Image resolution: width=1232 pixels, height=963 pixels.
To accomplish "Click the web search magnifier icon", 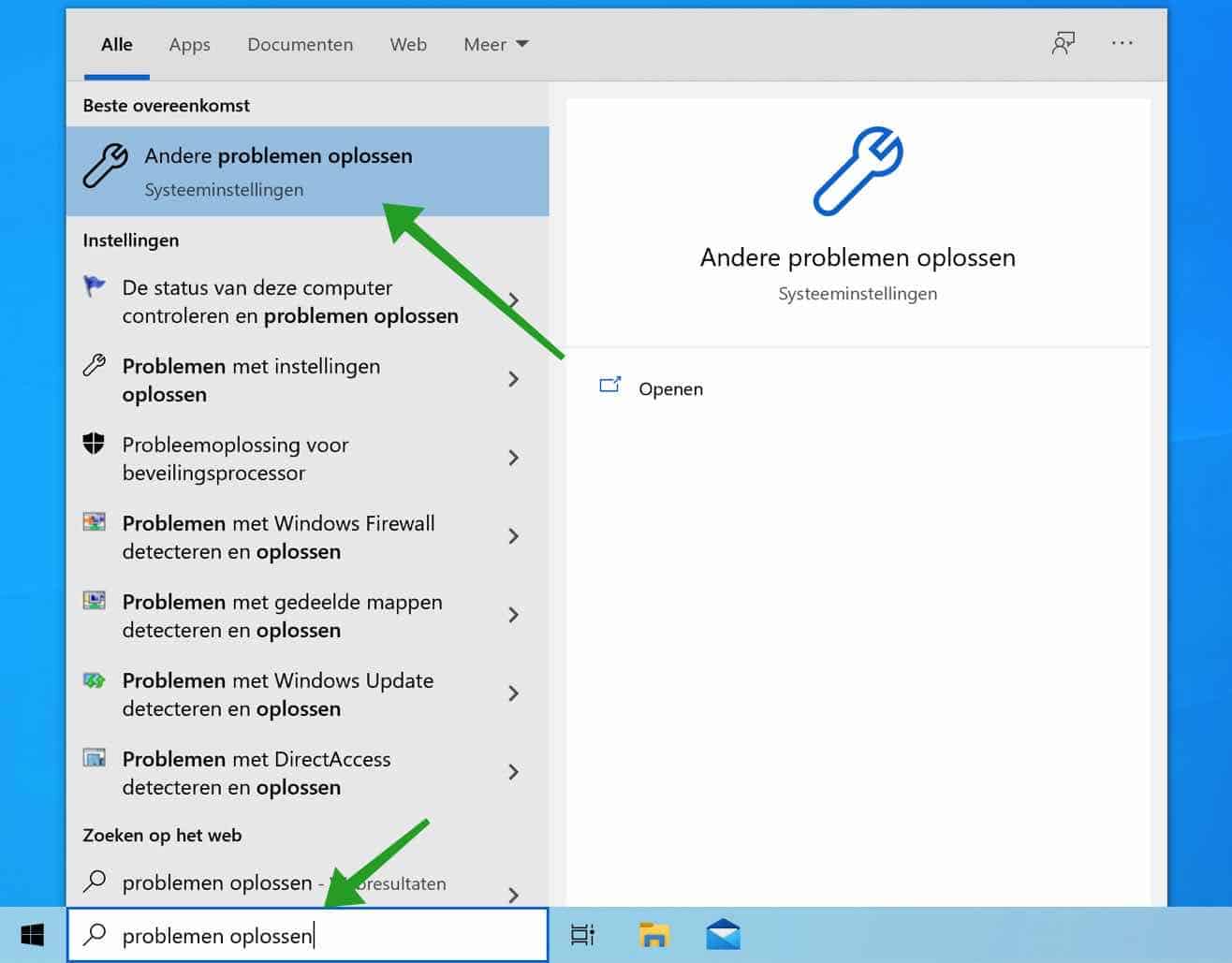I will click(94, 881).
